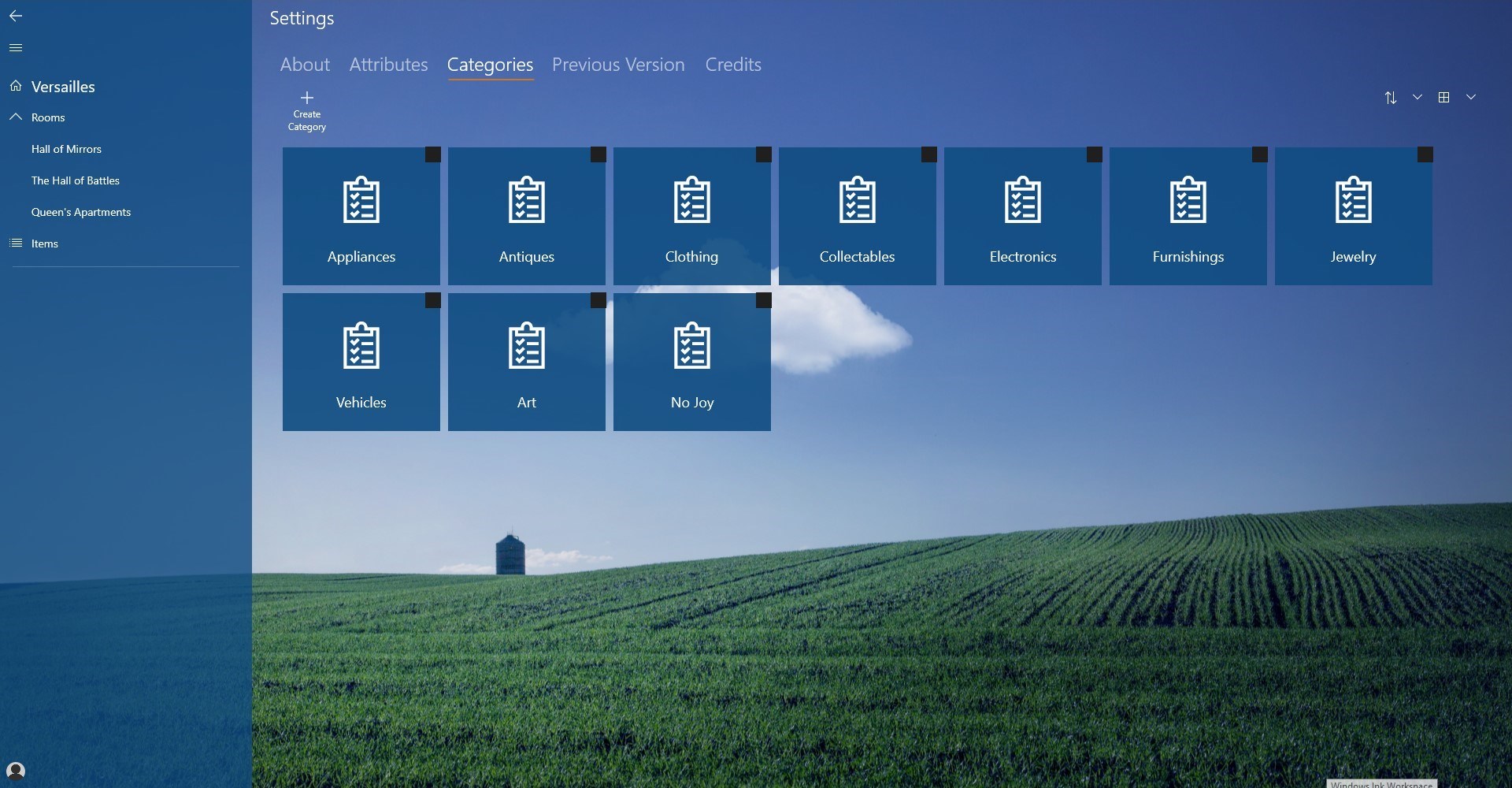Click the Jewelry tile label
Image resolution: width=1512 pixels, height=788 pixels.
pyautogui.click(x=1354, y=257)
